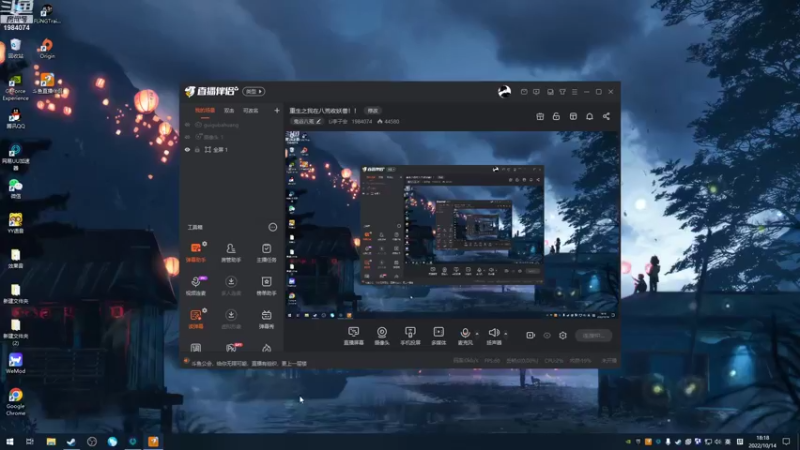Expand speaker options arrow
Viewport: 800px width, 450px height.
506,334
